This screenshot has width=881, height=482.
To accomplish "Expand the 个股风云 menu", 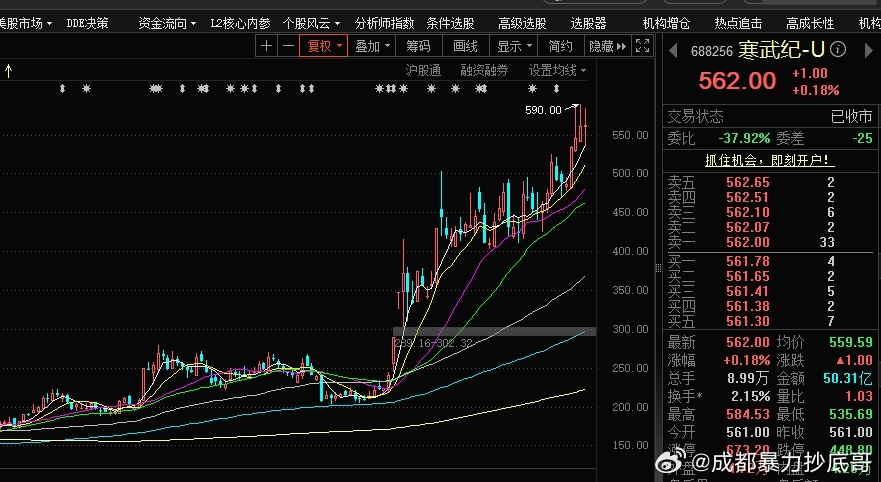I will point(311,23).
